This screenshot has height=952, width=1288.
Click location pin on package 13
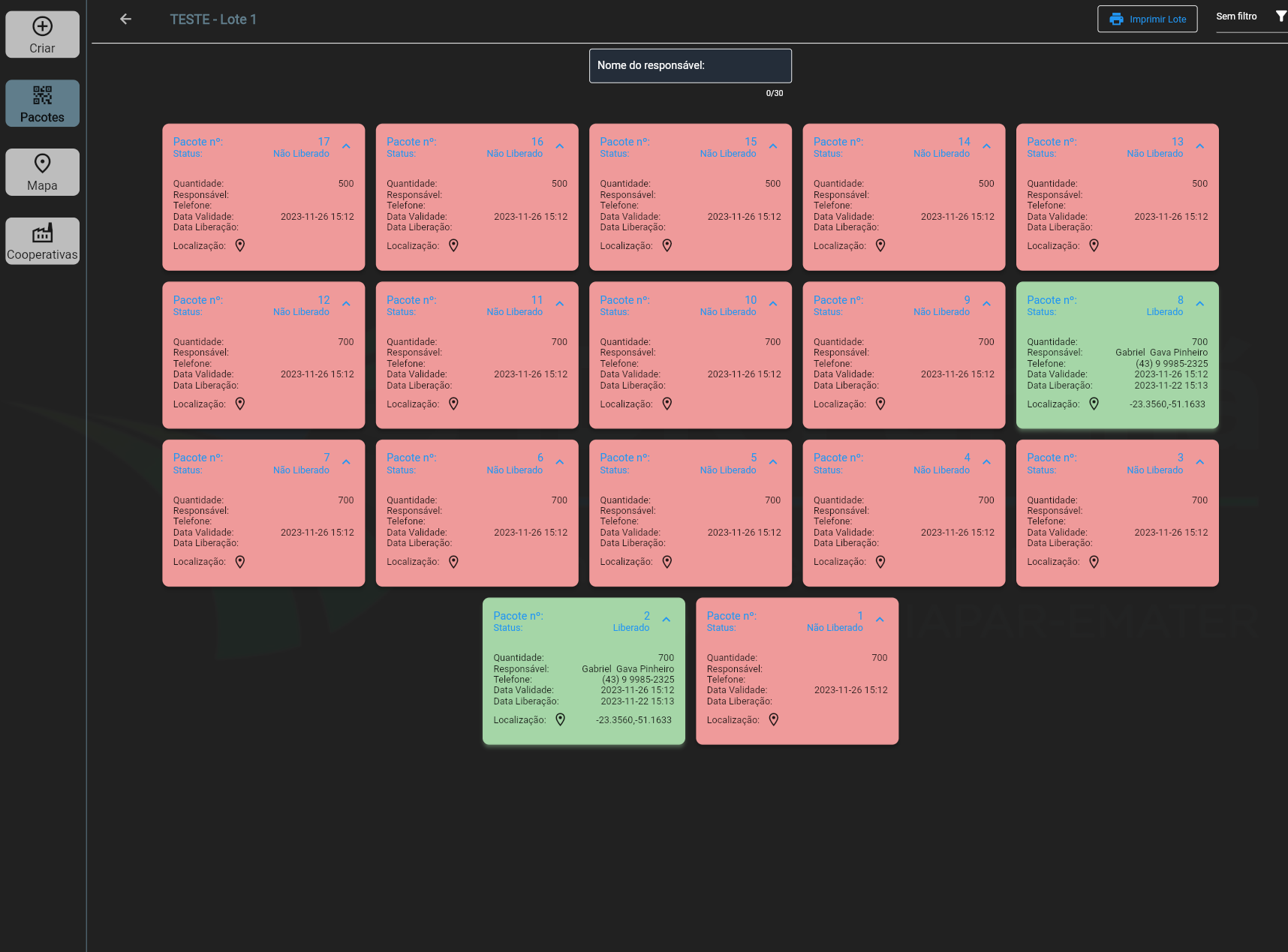pyautogui.click(x=1094, y=245)
